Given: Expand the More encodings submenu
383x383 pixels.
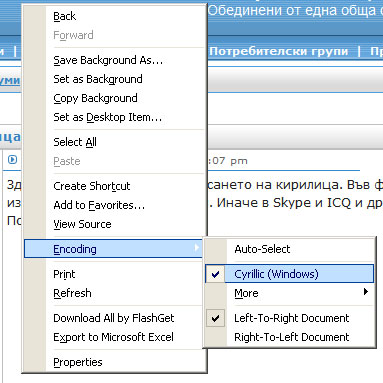Looking at the screenshot, I should click(289, 293).
